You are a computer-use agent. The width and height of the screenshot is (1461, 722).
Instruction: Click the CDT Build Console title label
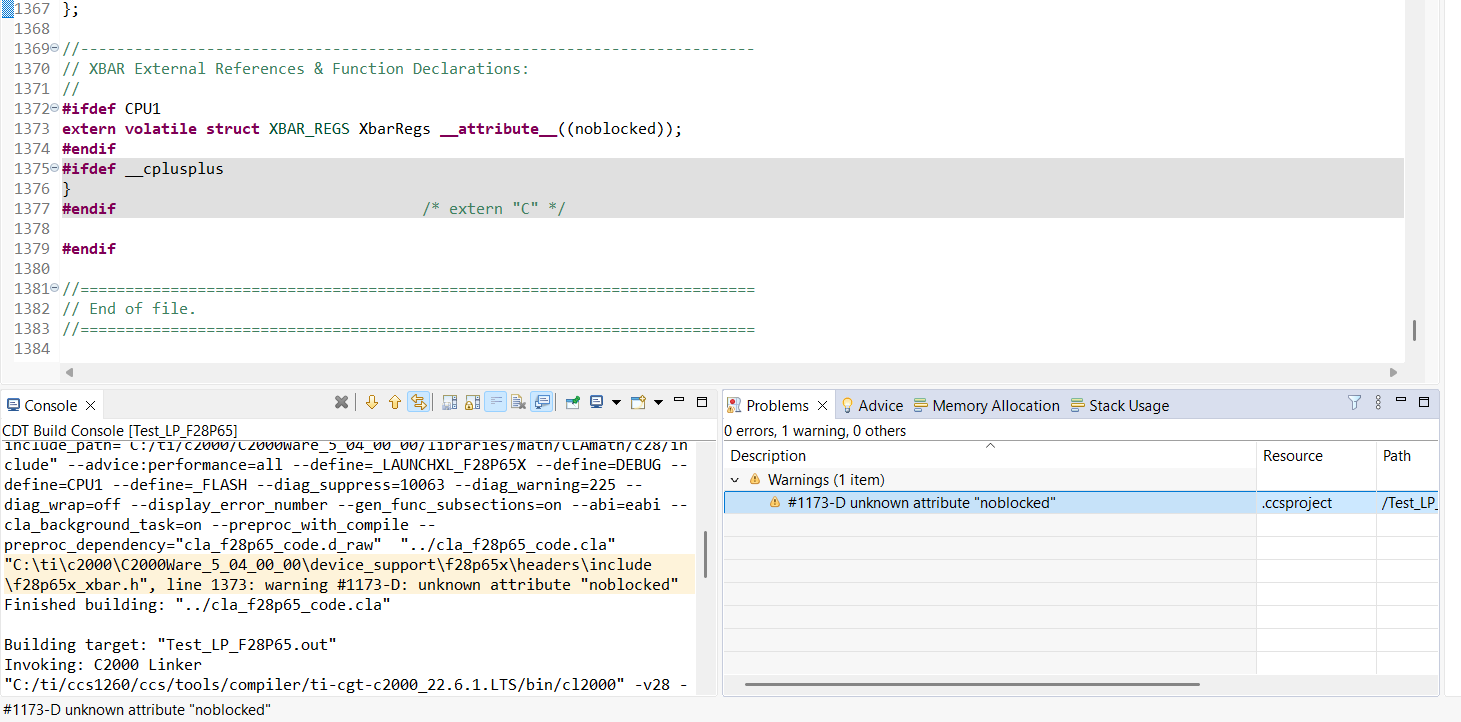click(120, 430)
